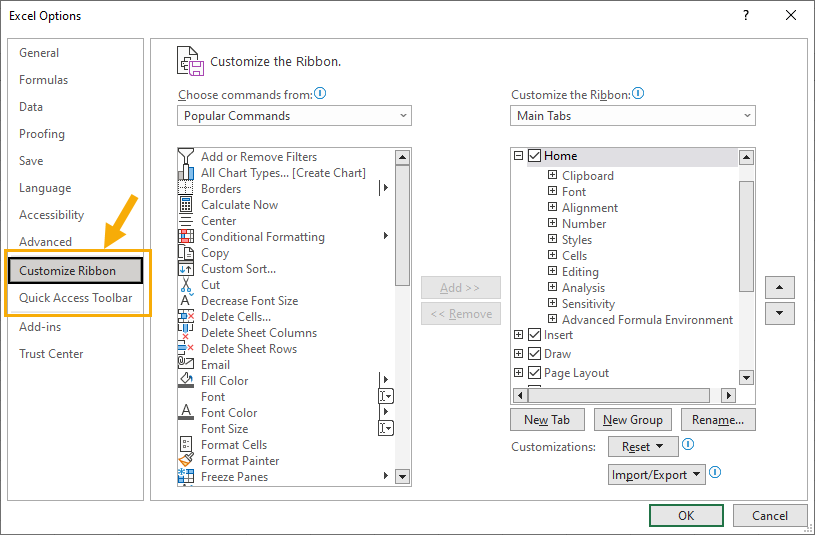The height and width of the screenshot is (535, 815).
Task: Uncheck the Home tab checkbox
Action: coord(534,155)
